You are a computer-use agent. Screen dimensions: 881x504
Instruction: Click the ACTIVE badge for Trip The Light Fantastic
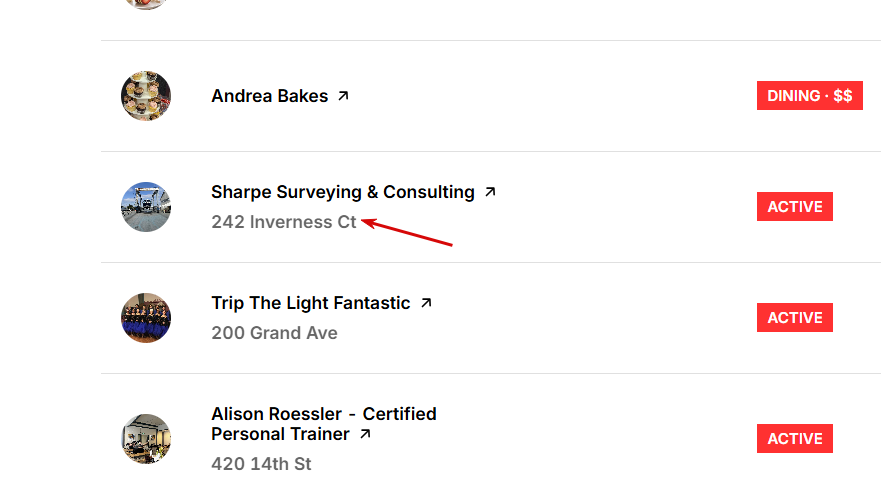click(794, 318)
